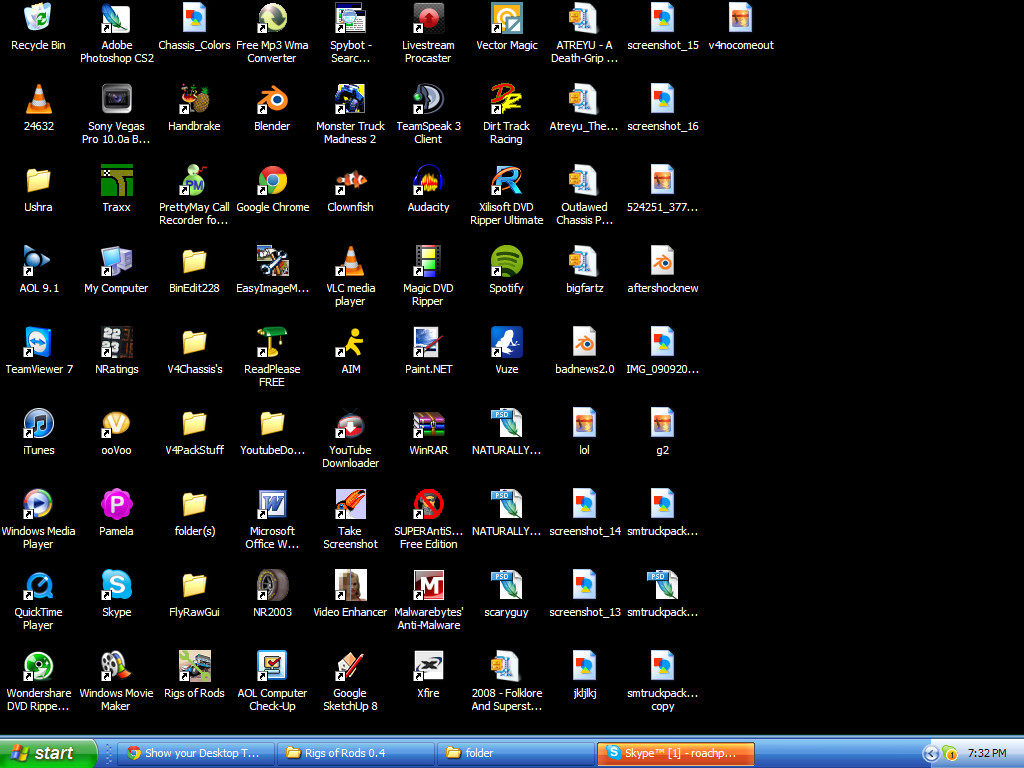The width and height of the screenshot is (1024, 768).
Task: Select the v4nocomeout file
Action: pos(741,18)
